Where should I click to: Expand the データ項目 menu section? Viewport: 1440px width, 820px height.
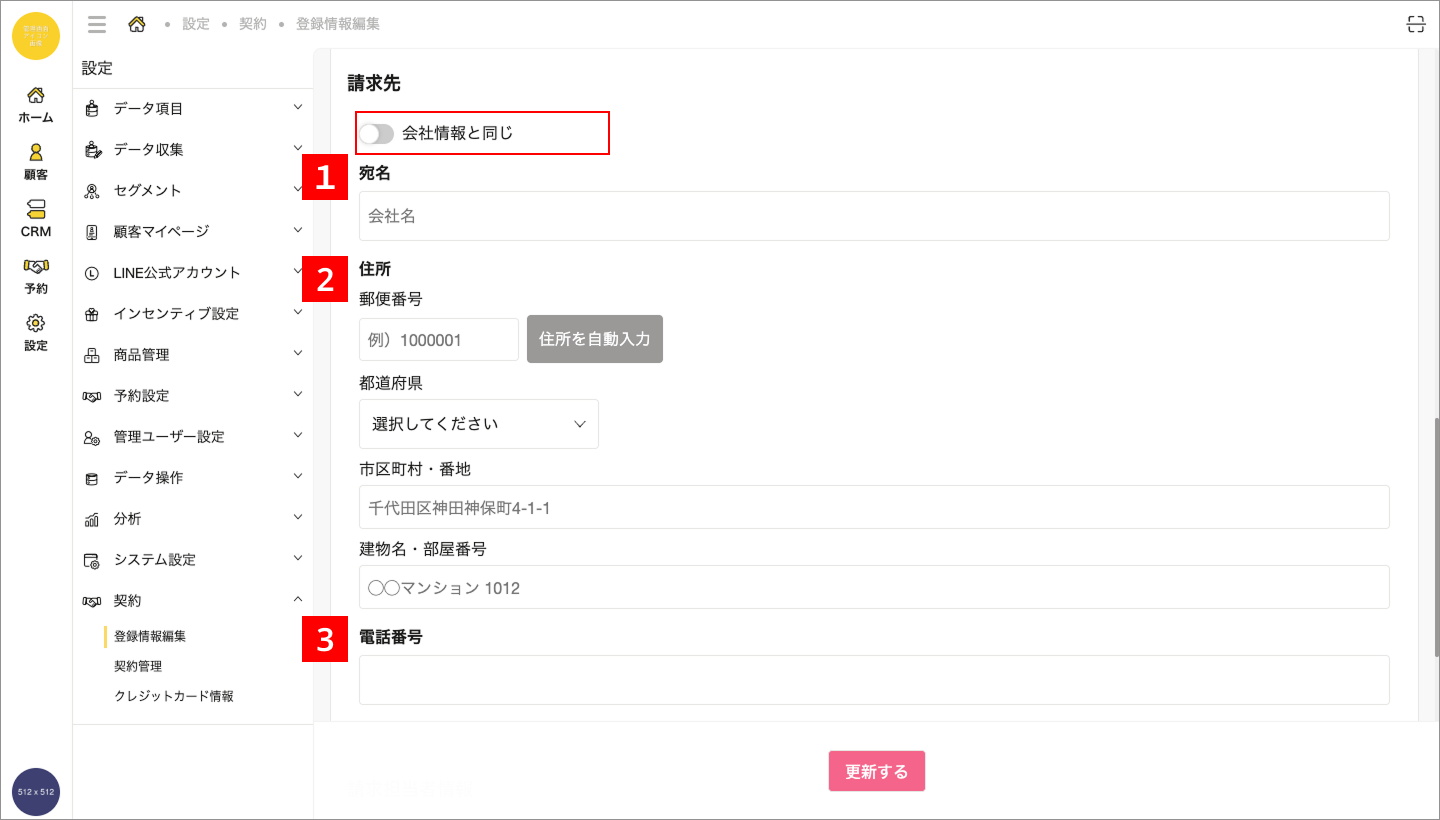coord(193,107)
